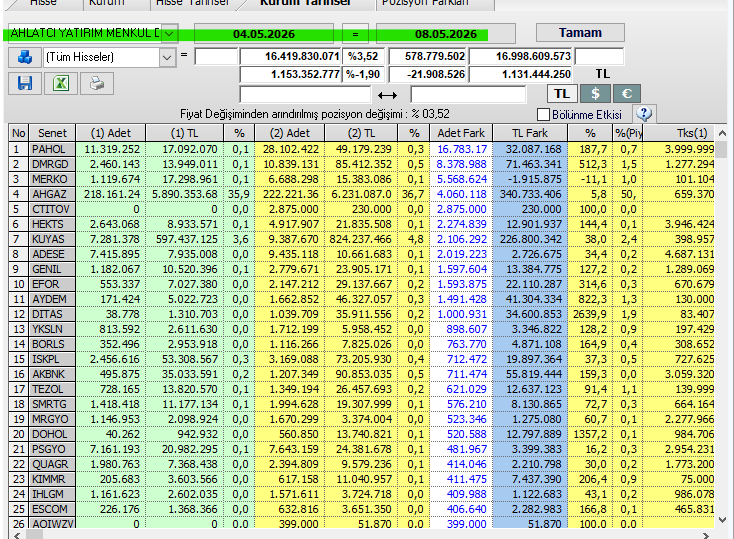Image resolution: width=734 pixels, height=539 pixels.
Task: Select the PSGYO row
Action: (x=361, y=449)
